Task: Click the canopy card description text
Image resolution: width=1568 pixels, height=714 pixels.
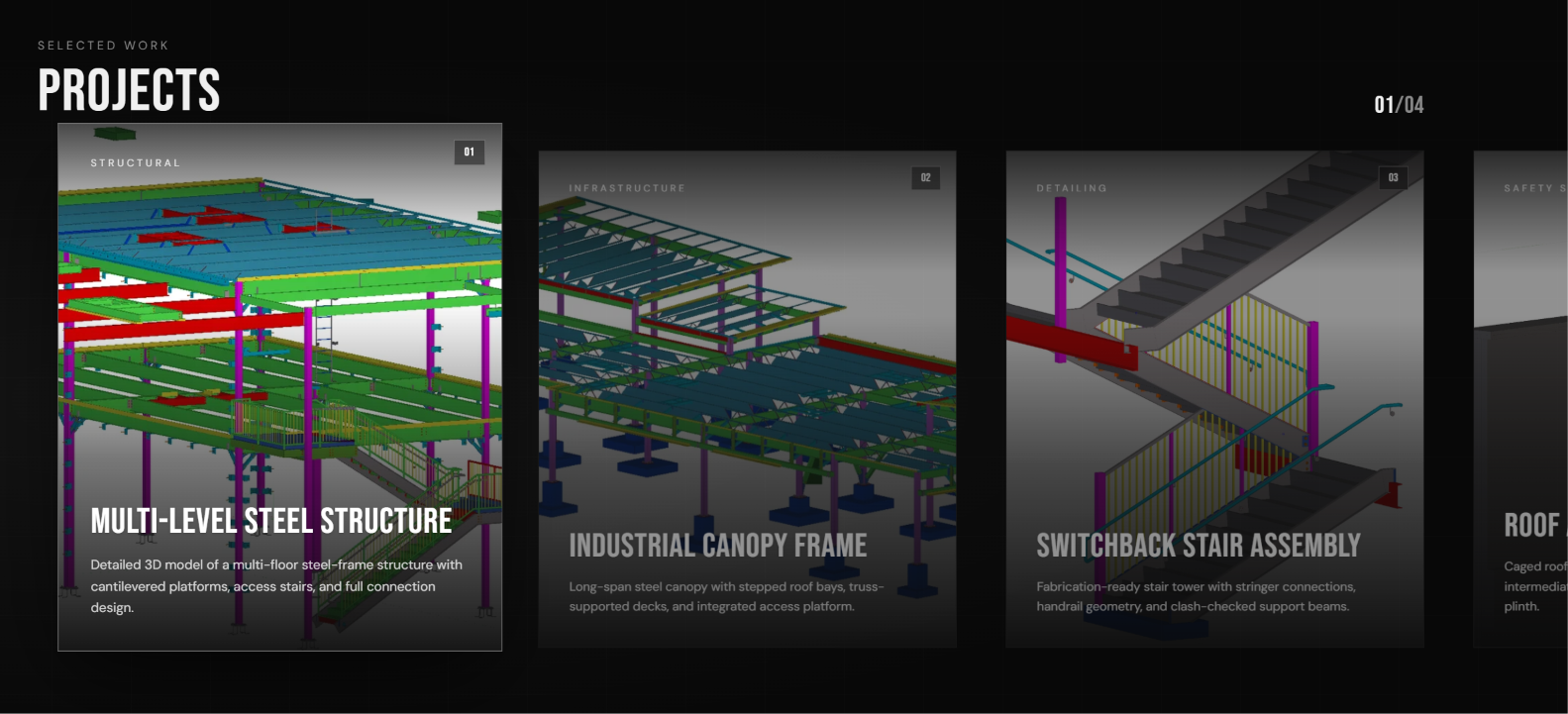Action: (x=726, y=596)
